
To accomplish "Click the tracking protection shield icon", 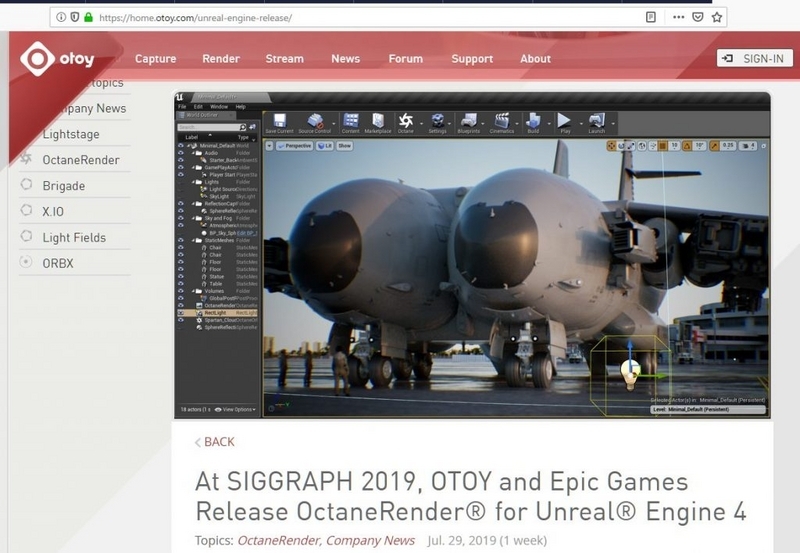I will [x=74, y=17].
